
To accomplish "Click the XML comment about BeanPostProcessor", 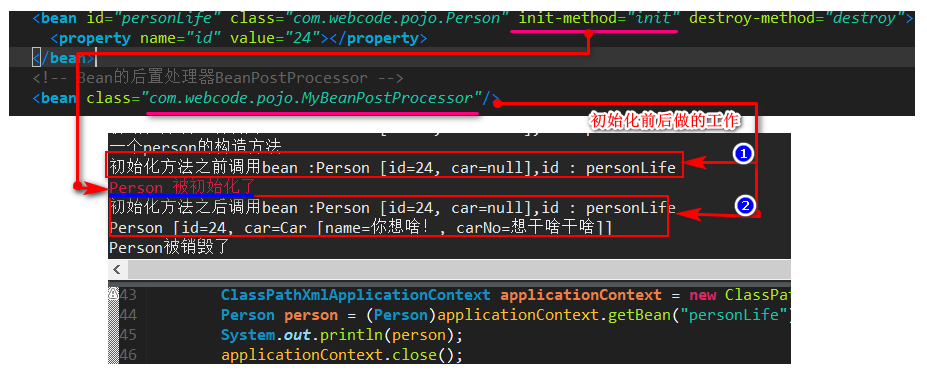I will [x=218, y=78].
